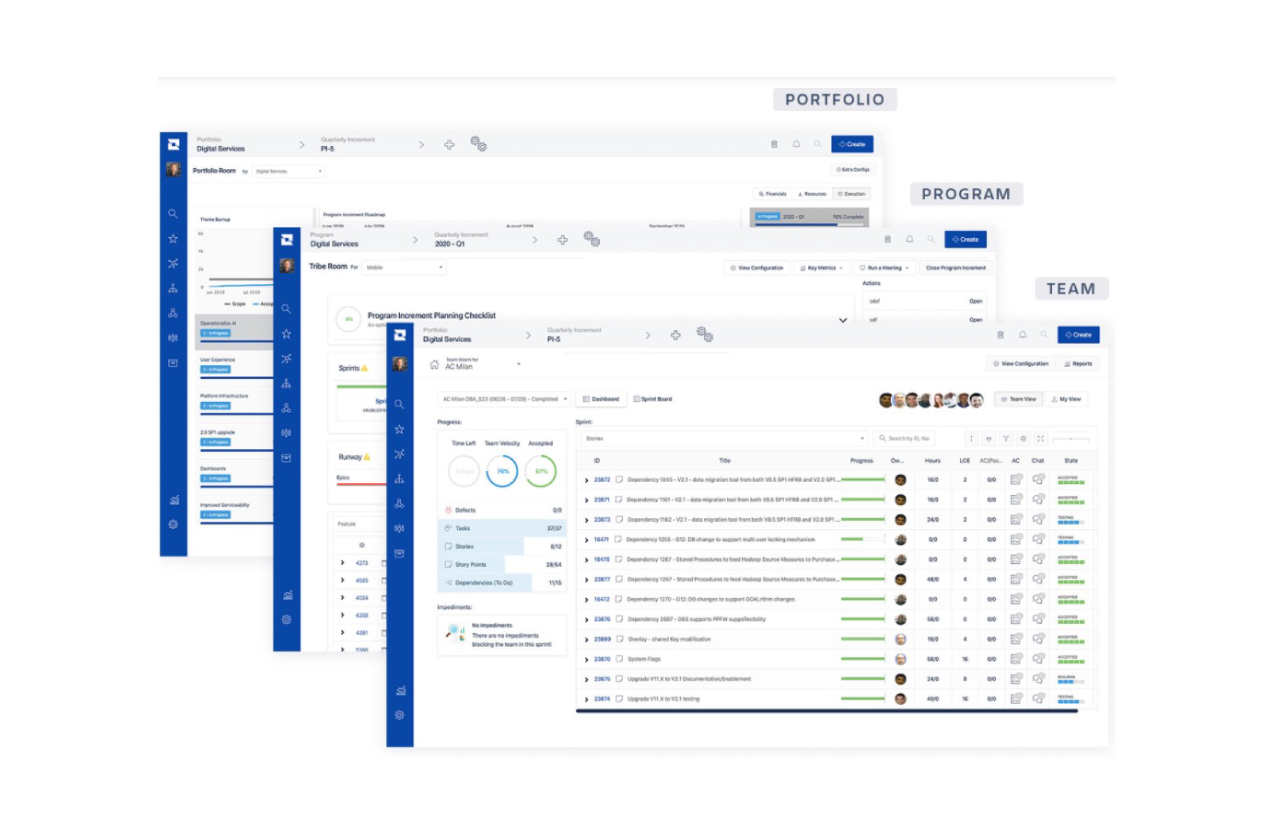Image resolution: width=1272 pixels, height=833 pixels.
Task: Open the double-gear settings in Team window header
Action: point(704,335)
